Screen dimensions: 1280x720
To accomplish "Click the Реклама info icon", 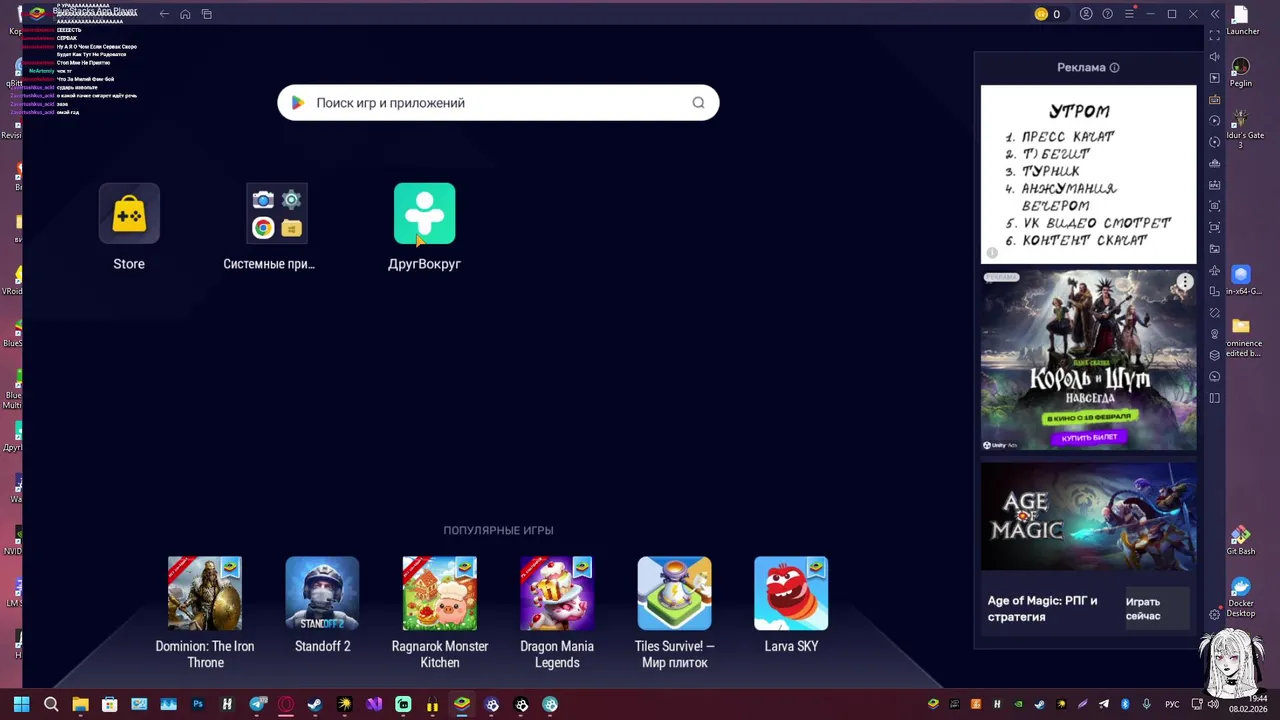I will click(x=1114, y=68).
